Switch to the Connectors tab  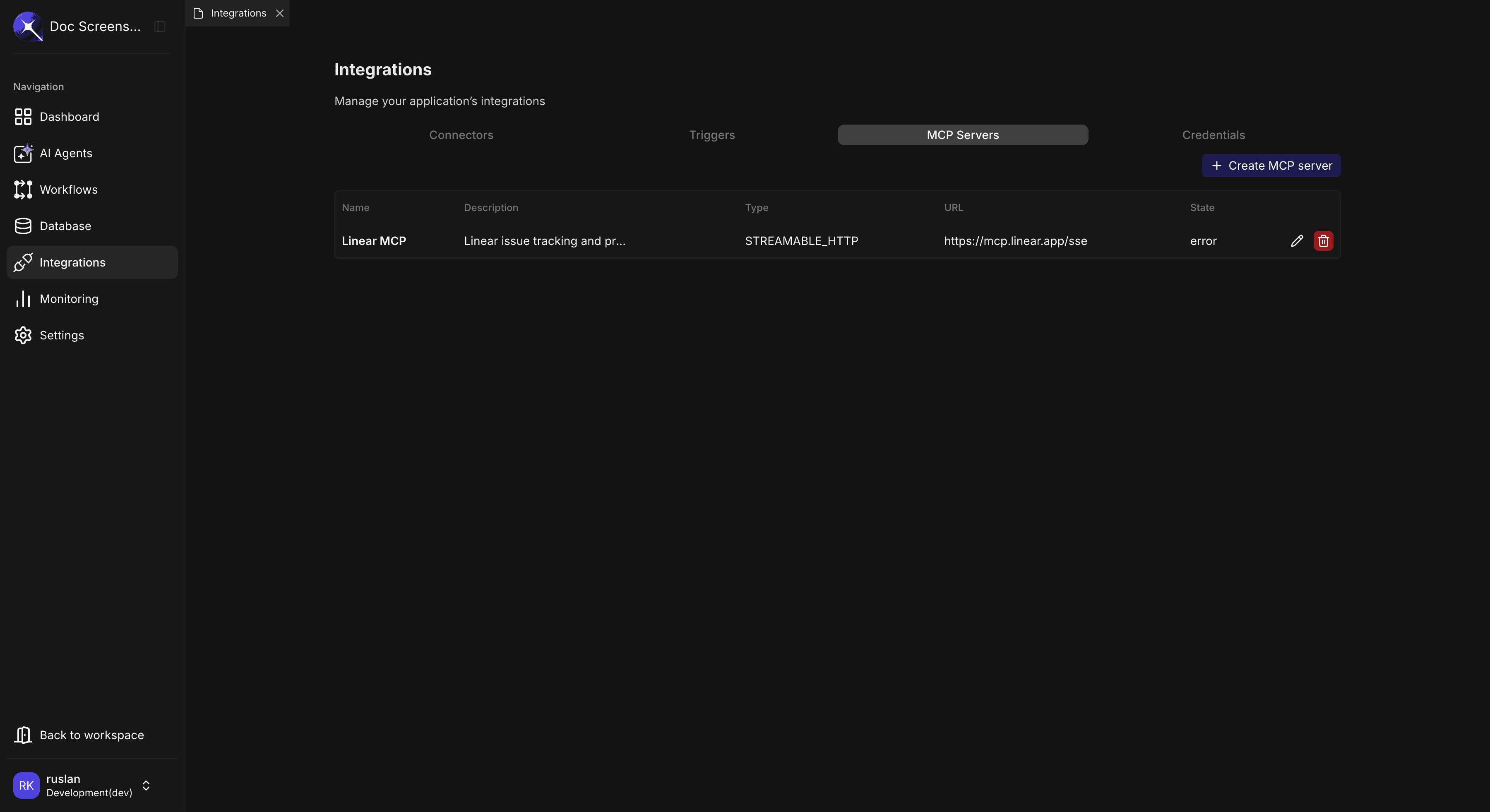461,135
